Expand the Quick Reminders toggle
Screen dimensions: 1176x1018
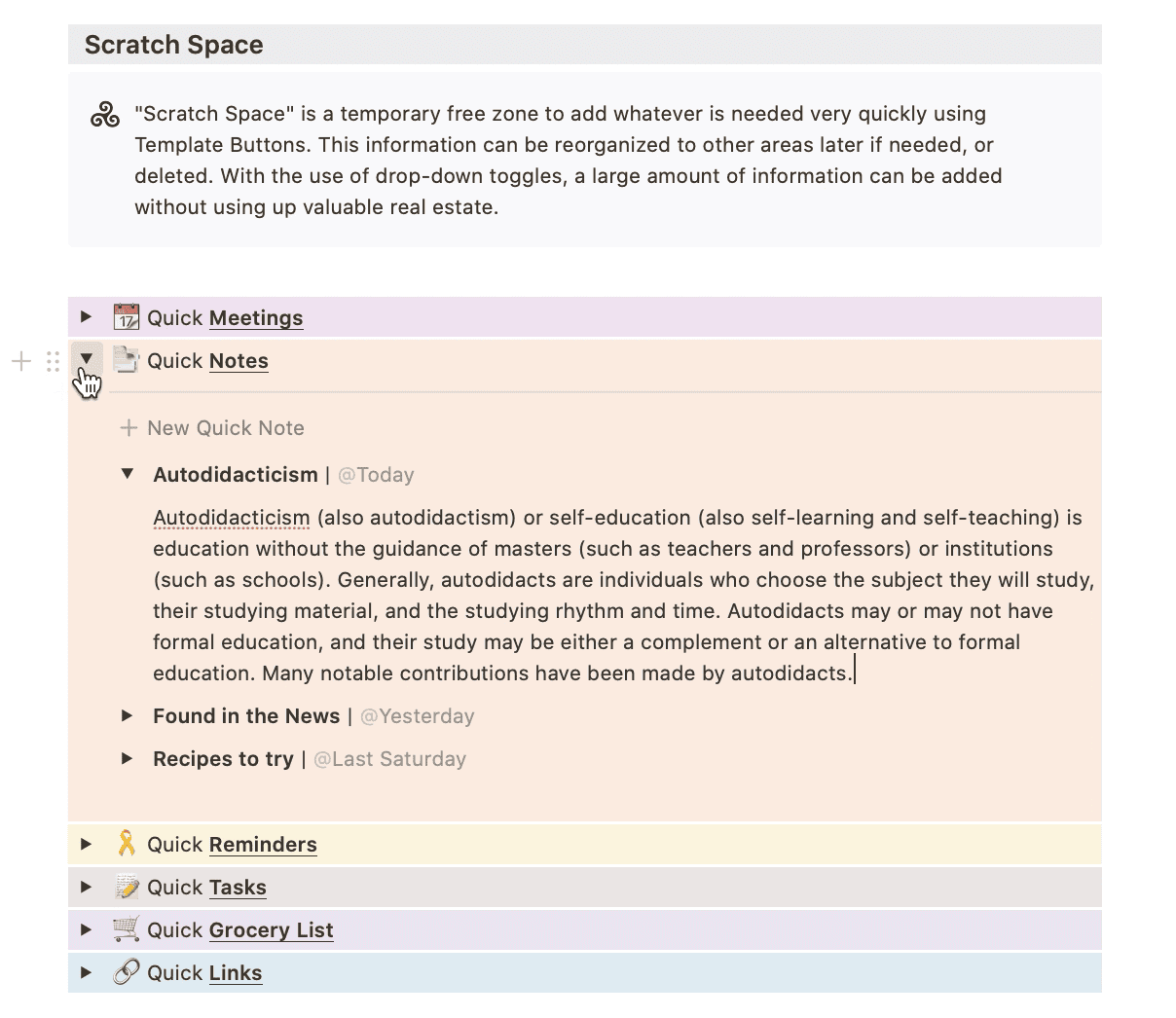pos(87,844)
